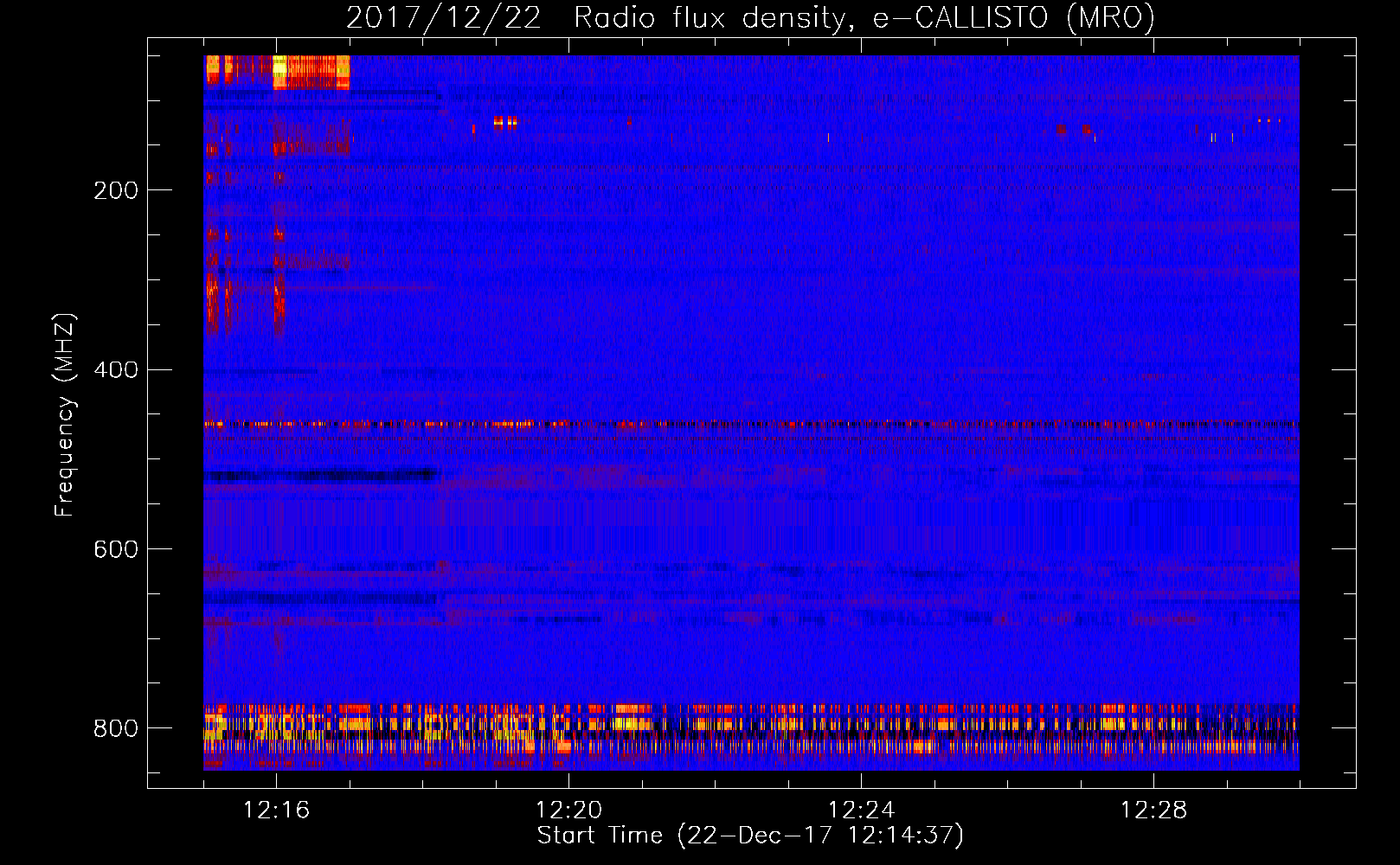The height and width of the screenshot is (865, 1400).
Task: Select the 800 frequency tick label
Action: pyautogui.click(x=116, y=729)
